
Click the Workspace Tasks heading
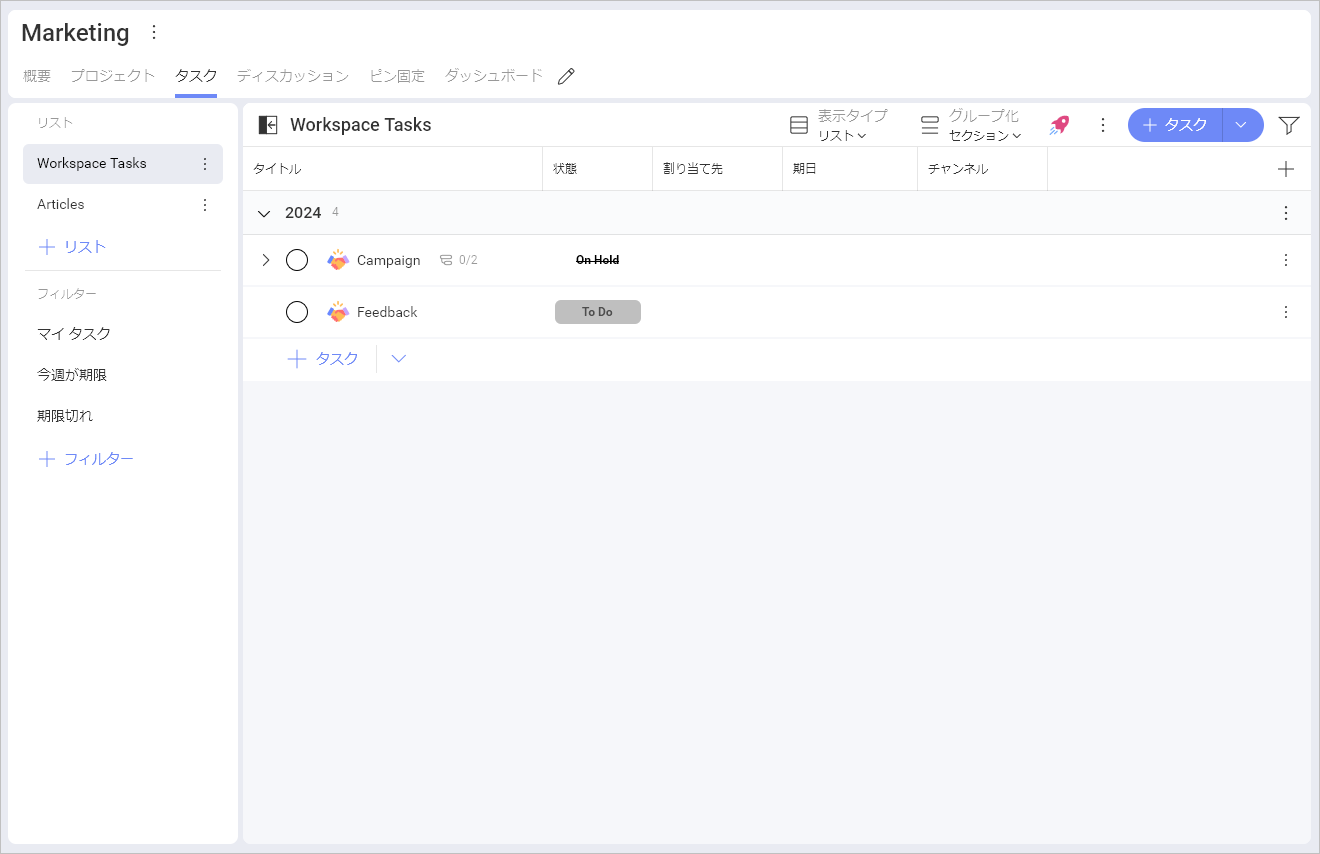[361, 125]
